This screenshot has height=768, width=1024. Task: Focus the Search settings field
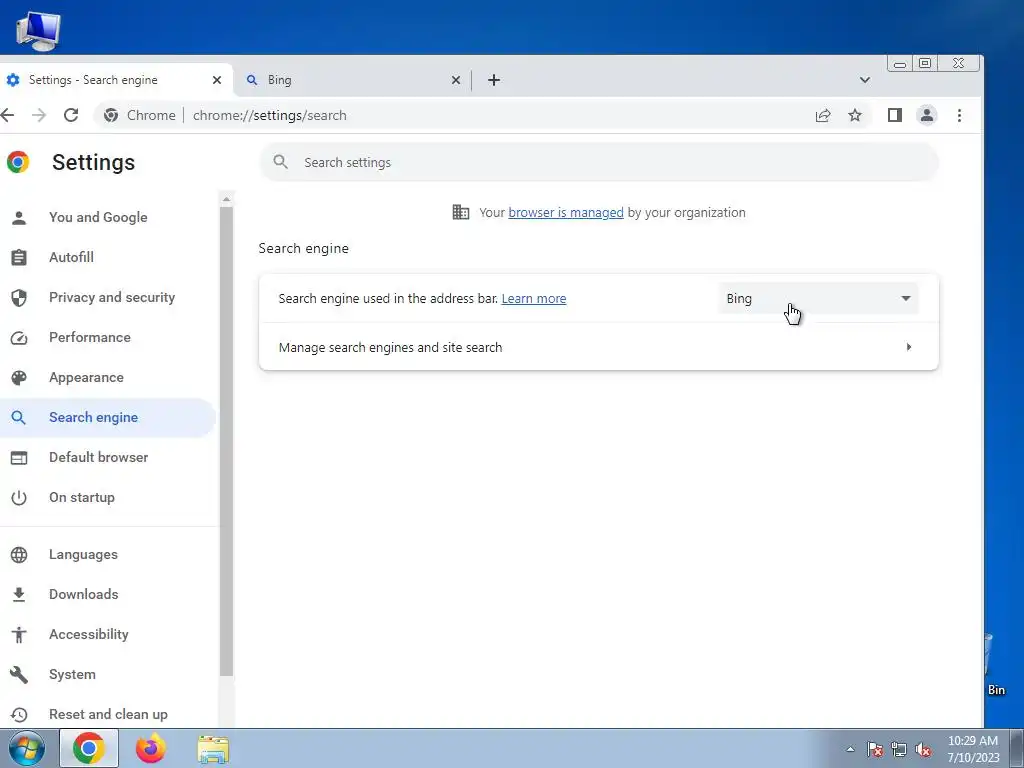599,163
